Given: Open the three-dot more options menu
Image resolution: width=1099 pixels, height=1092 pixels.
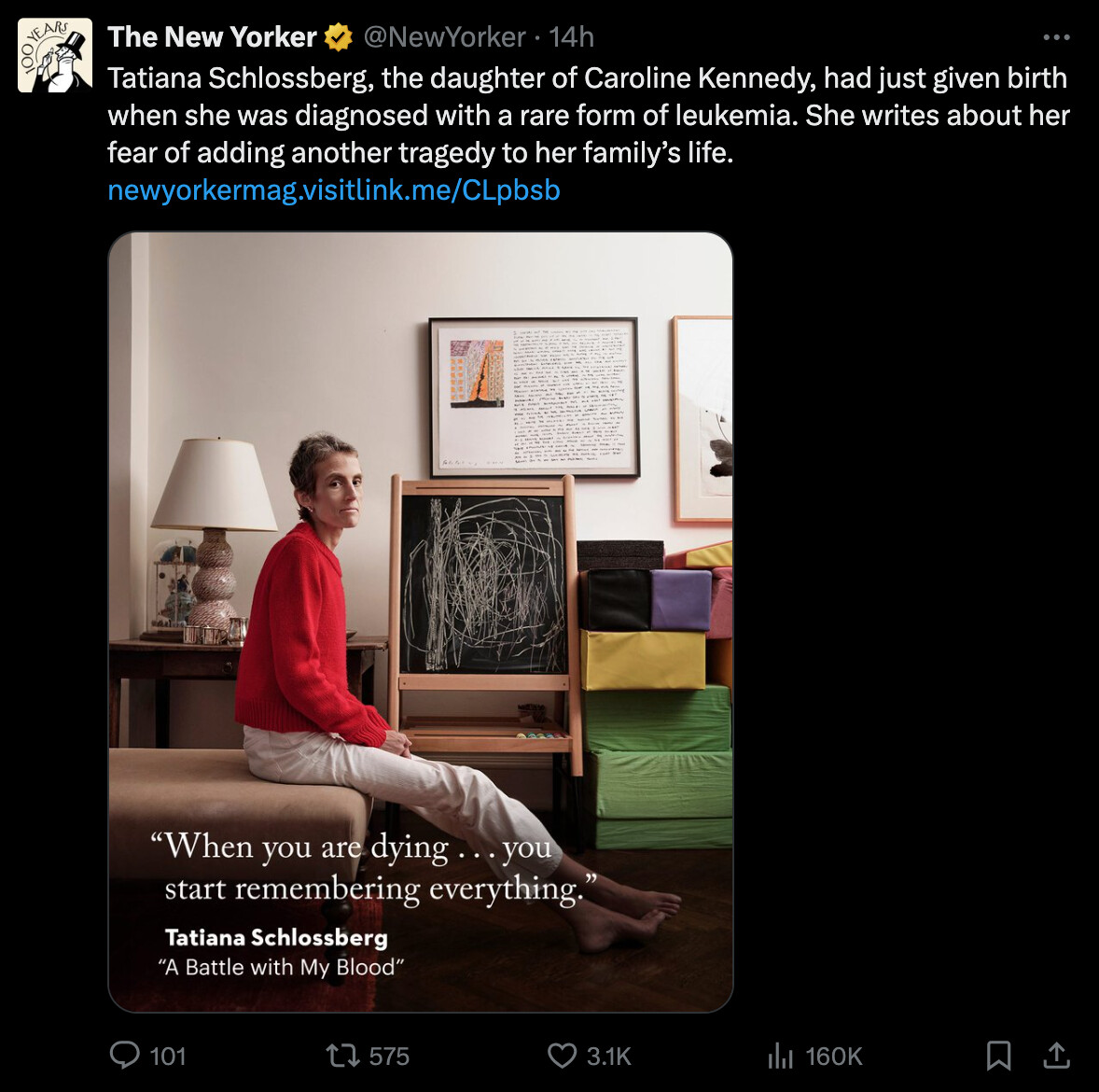Looking at the screenshot, I should pos(1056,37).
